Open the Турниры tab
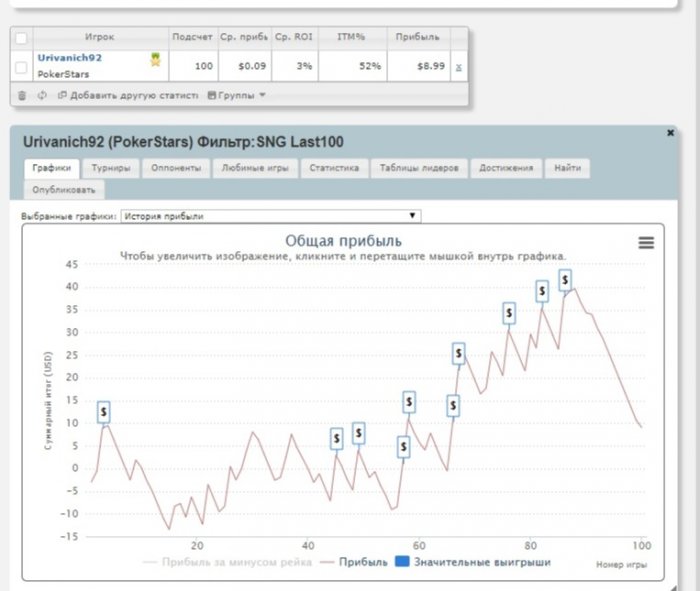The image size is (700, 591). click(x=111, y=168)
